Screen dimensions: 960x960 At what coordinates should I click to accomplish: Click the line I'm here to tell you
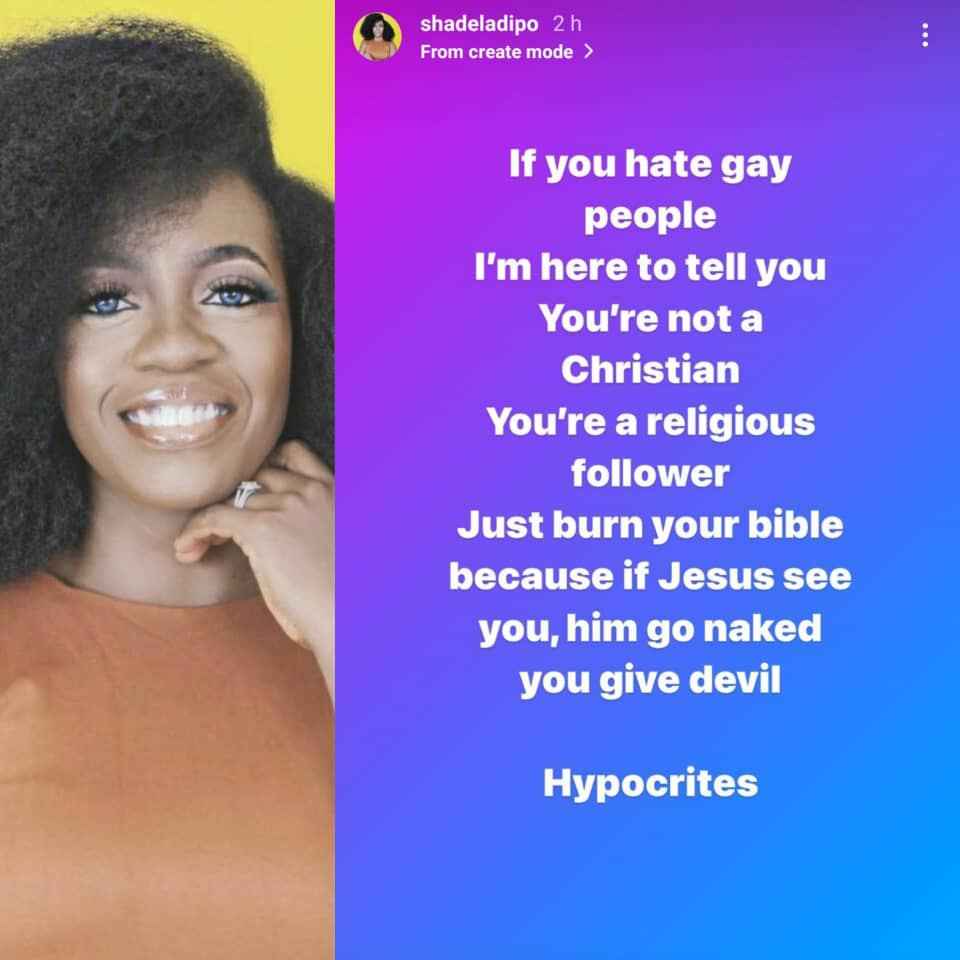click(x=650, y=268)
